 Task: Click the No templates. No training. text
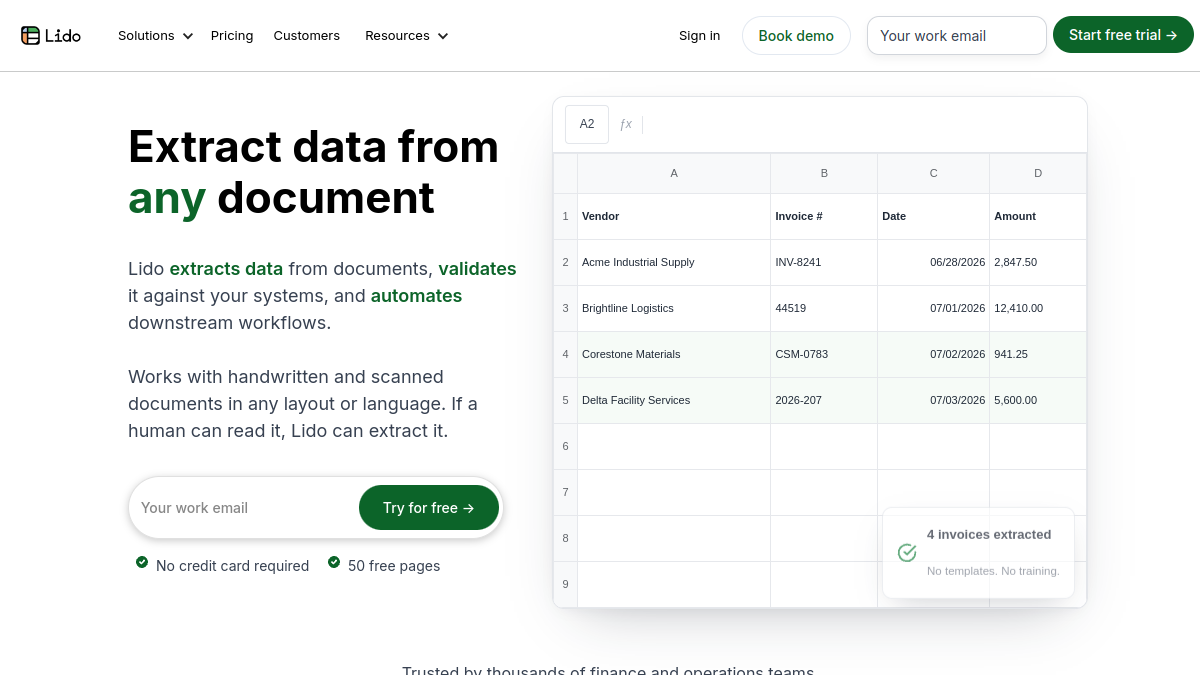pos(993,571)
